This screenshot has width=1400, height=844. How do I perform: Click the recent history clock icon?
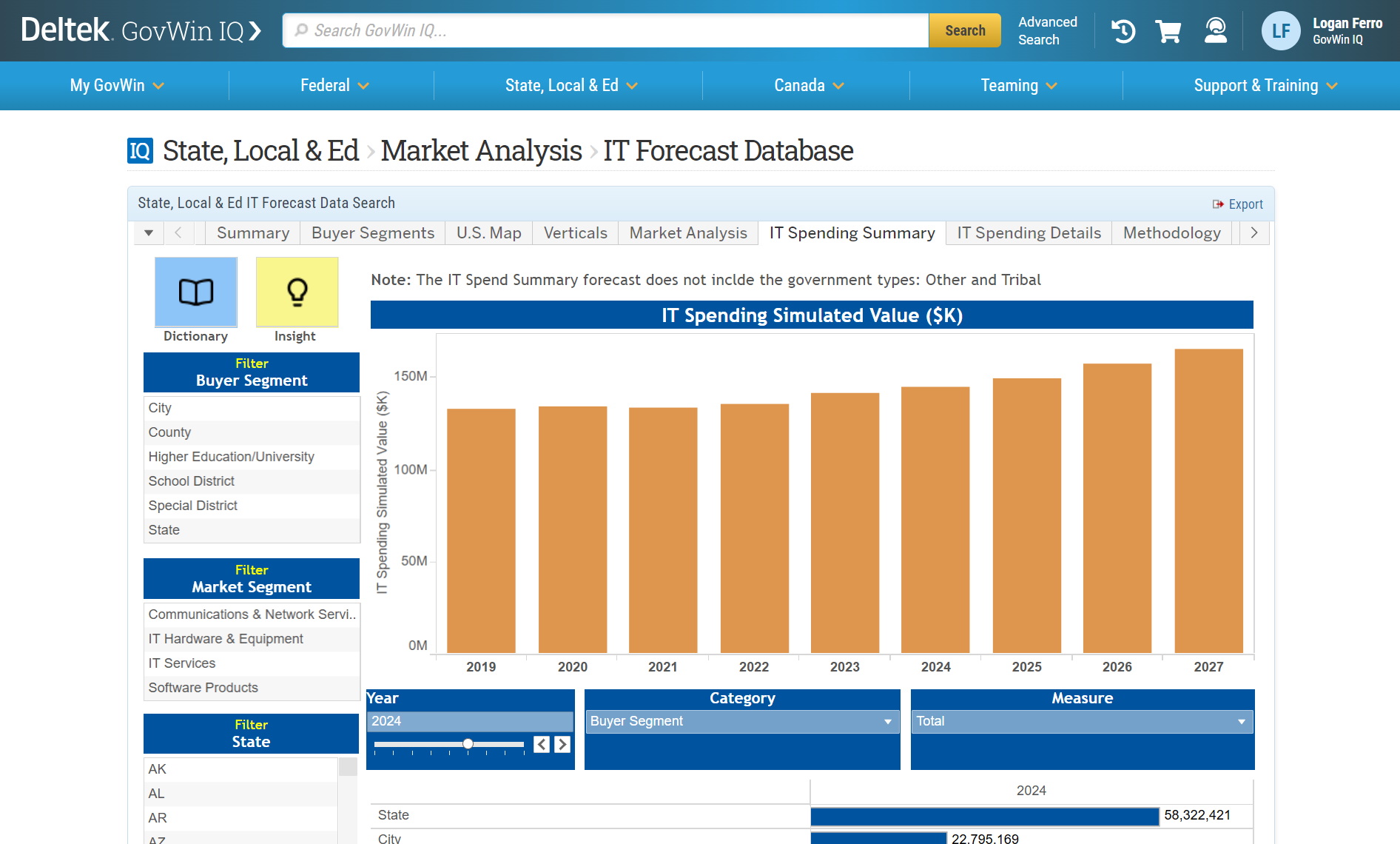(x=1122, y=30)
